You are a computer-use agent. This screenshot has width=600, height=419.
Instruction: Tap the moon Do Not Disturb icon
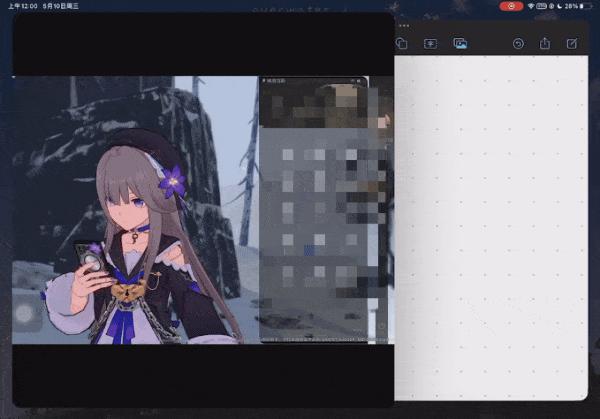559,6
